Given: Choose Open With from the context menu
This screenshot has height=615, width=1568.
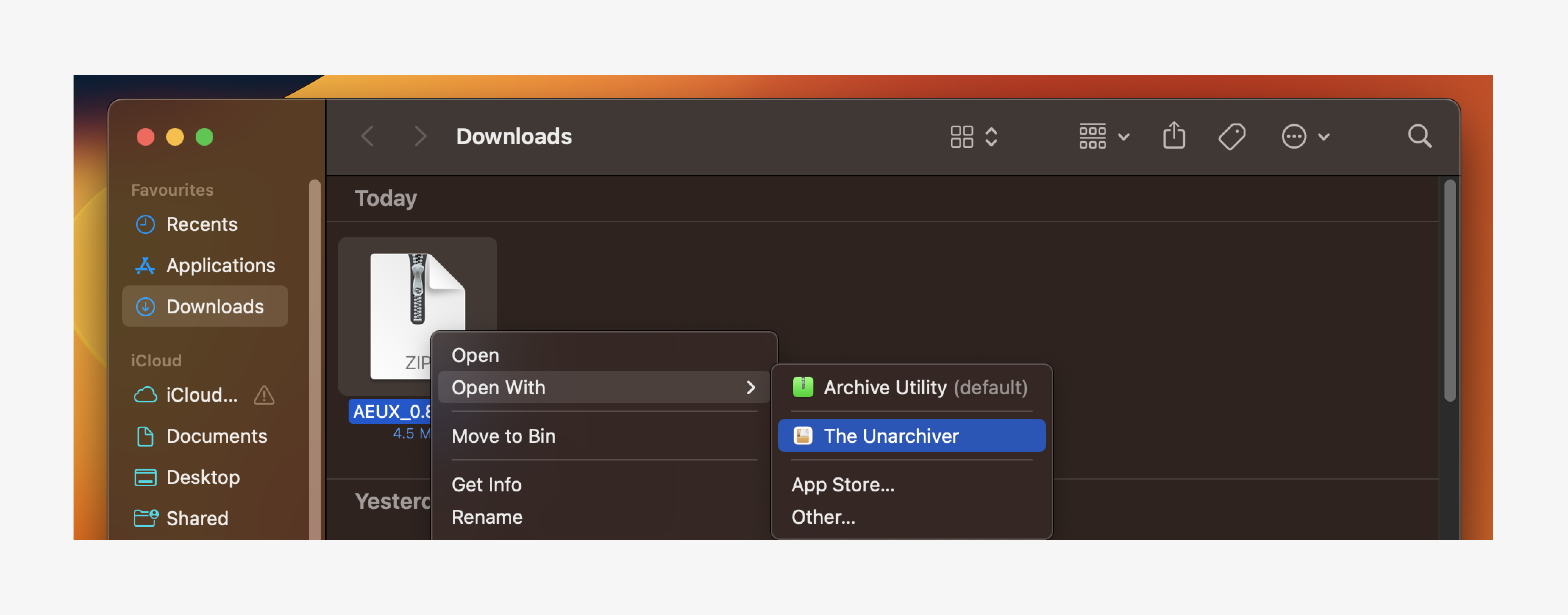Looking at the screenshot, I should coord(499,387).
